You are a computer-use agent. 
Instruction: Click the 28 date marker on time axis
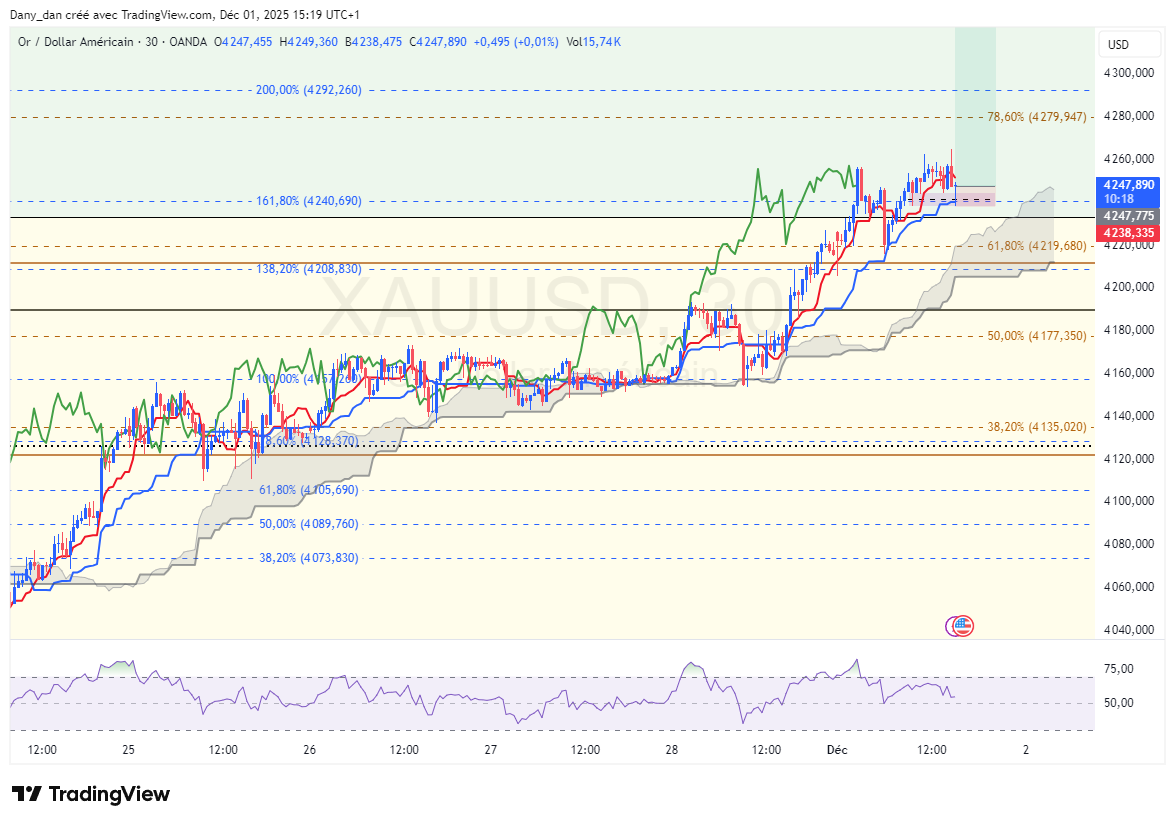pos(671,749)
